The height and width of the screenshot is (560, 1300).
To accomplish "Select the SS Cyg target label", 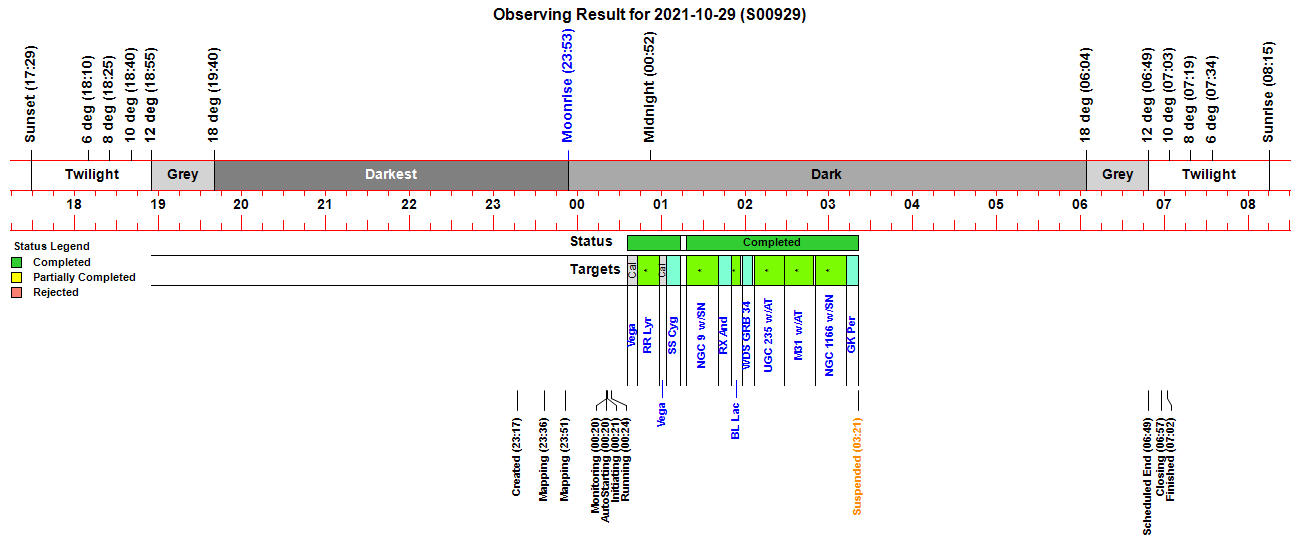I will coord(673,335).
